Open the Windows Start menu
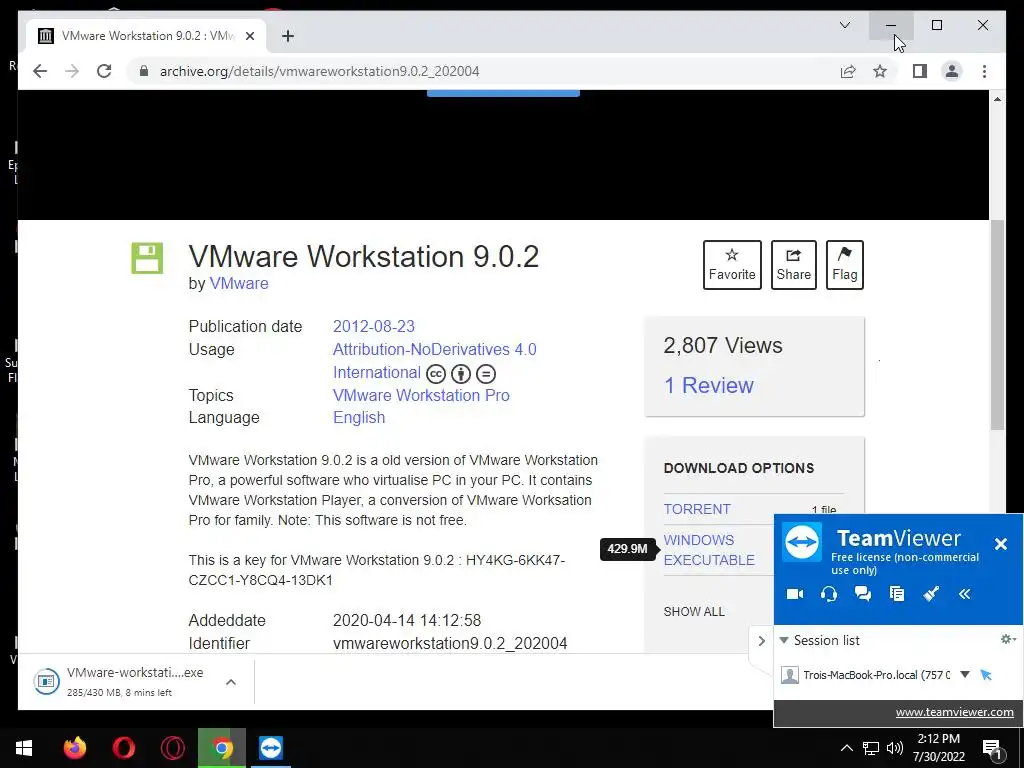 (24, 748)
